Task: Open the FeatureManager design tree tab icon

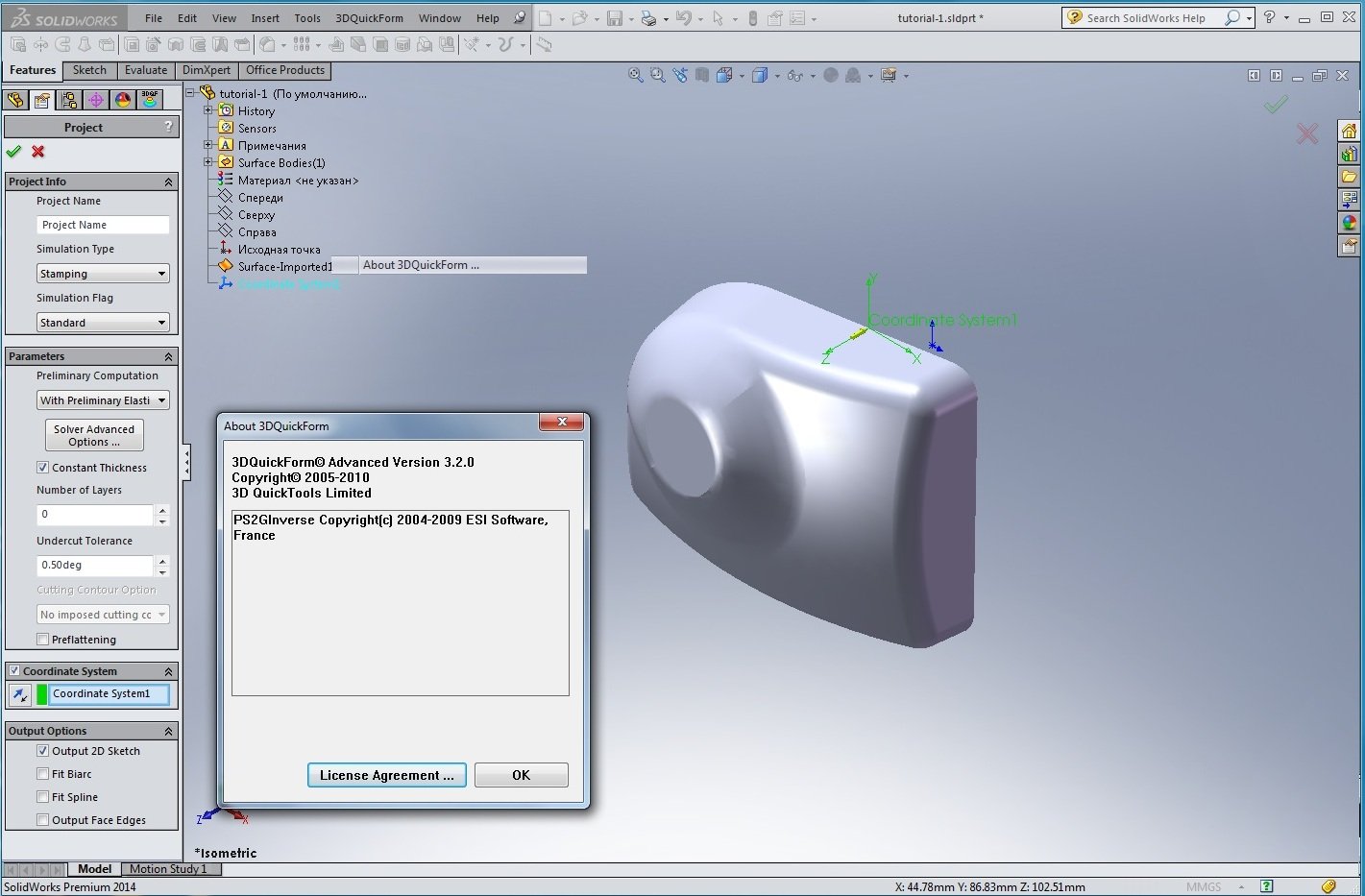Action: 16,100
